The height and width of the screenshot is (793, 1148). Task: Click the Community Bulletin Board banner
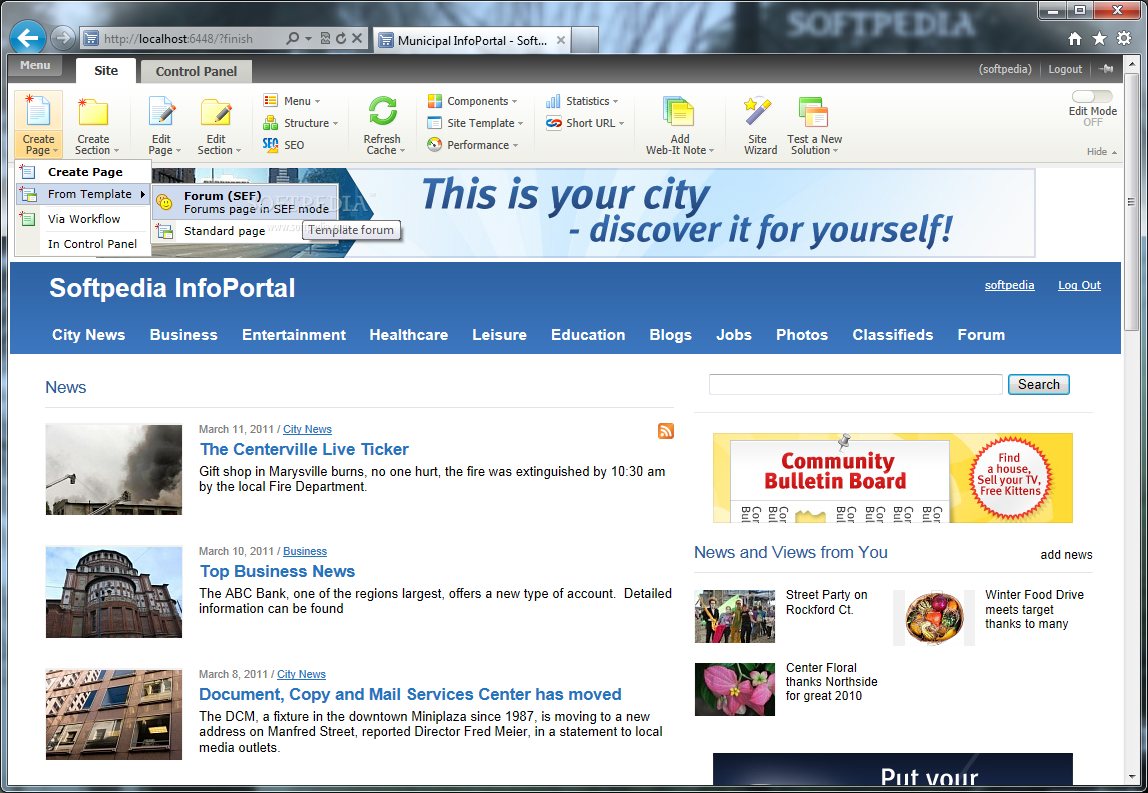(x=892, y=477)
